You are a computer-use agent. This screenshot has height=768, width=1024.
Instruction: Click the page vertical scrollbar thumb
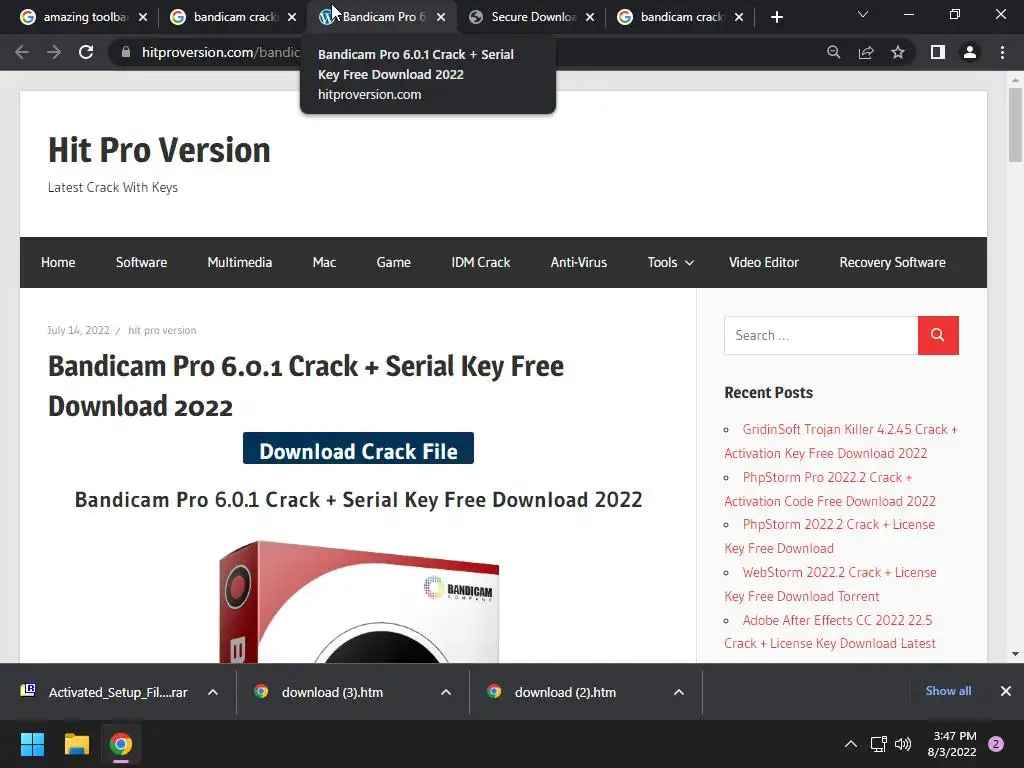pyautogui.click(x=1015, y=125)
